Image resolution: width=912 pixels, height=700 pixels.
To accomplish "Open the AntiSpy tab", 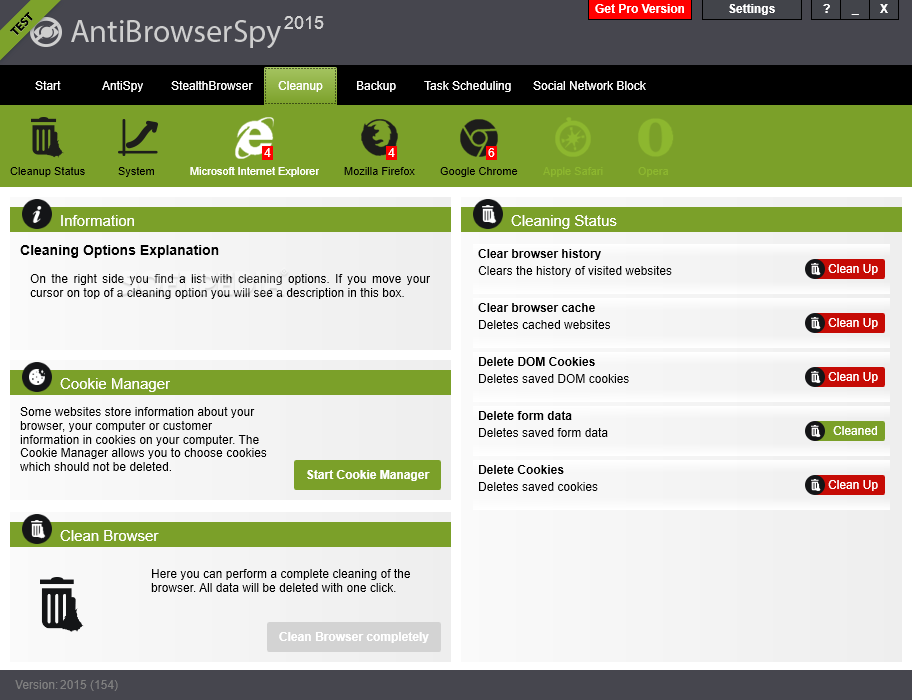I will click(x=122, y=86).
